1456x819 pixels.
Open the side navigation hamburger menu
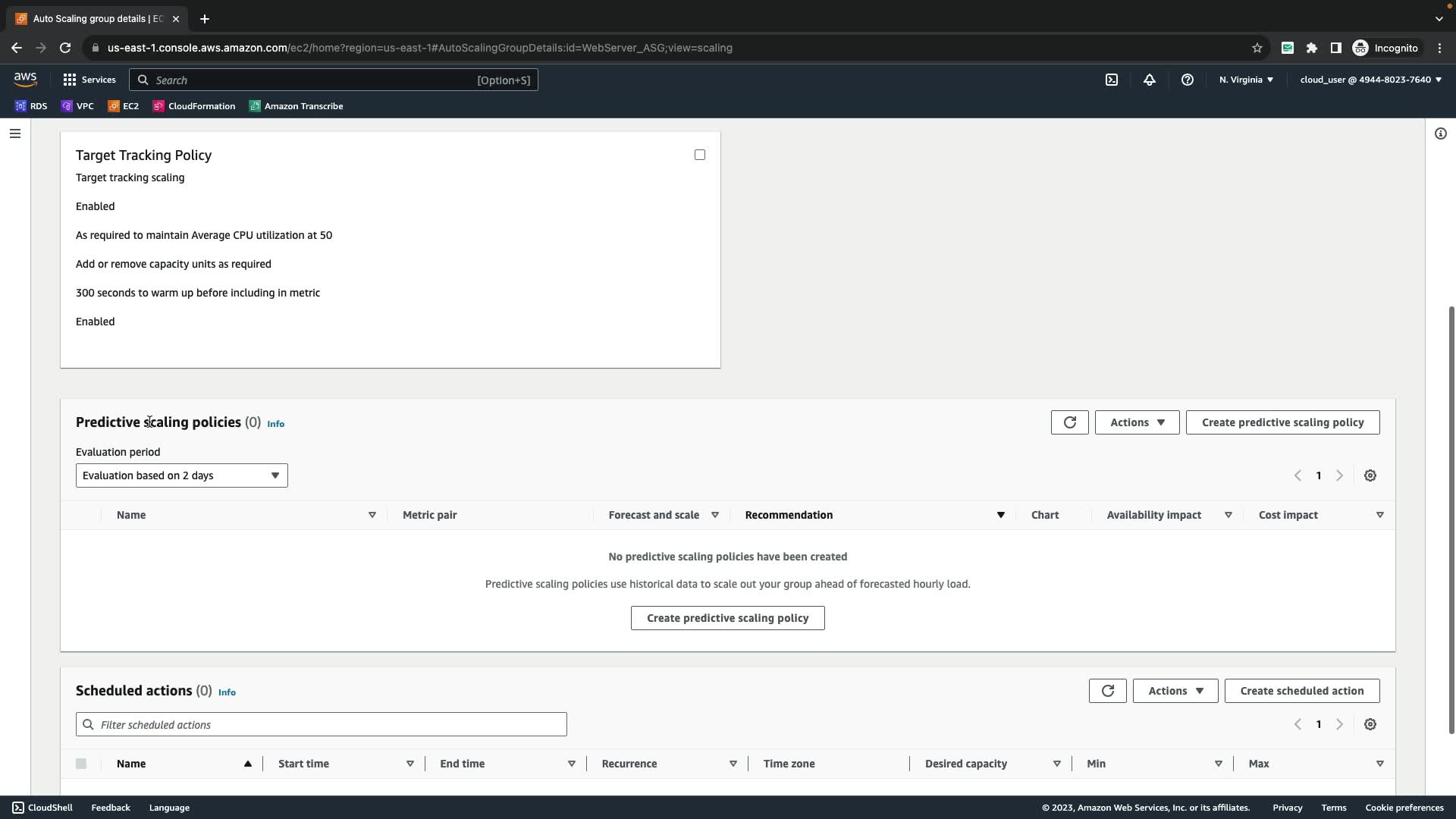tap(14, 133)
